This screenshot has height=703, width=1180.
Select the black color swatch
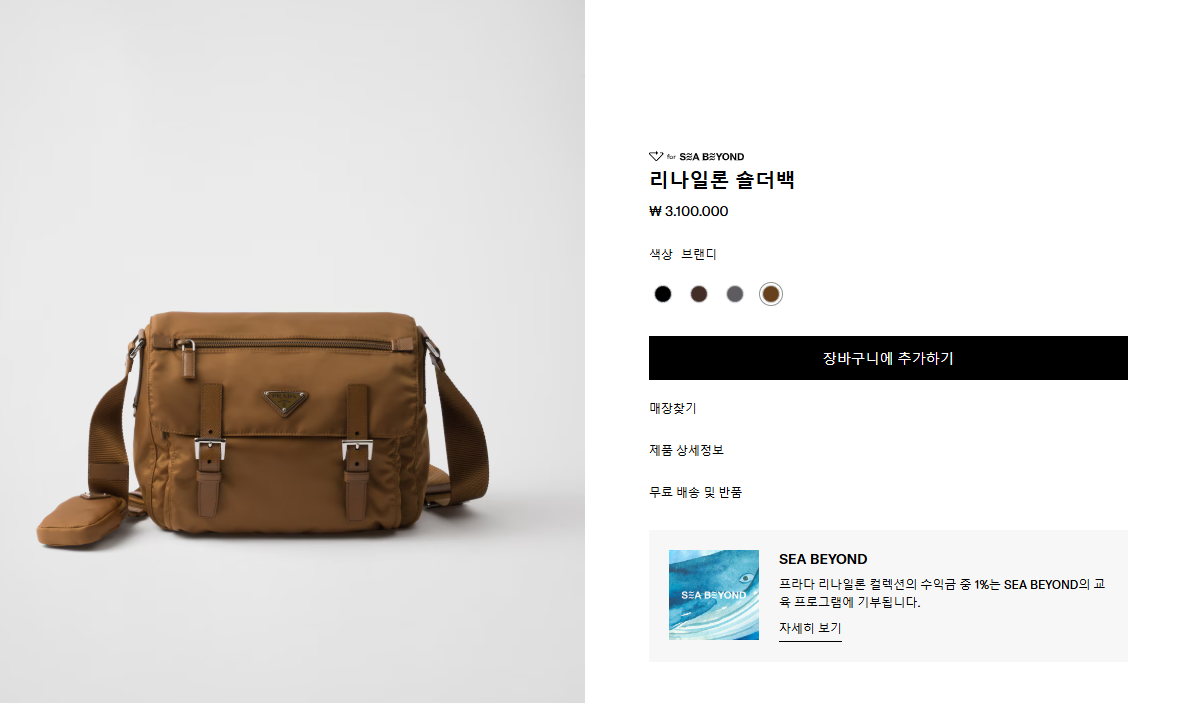[662, 294]
